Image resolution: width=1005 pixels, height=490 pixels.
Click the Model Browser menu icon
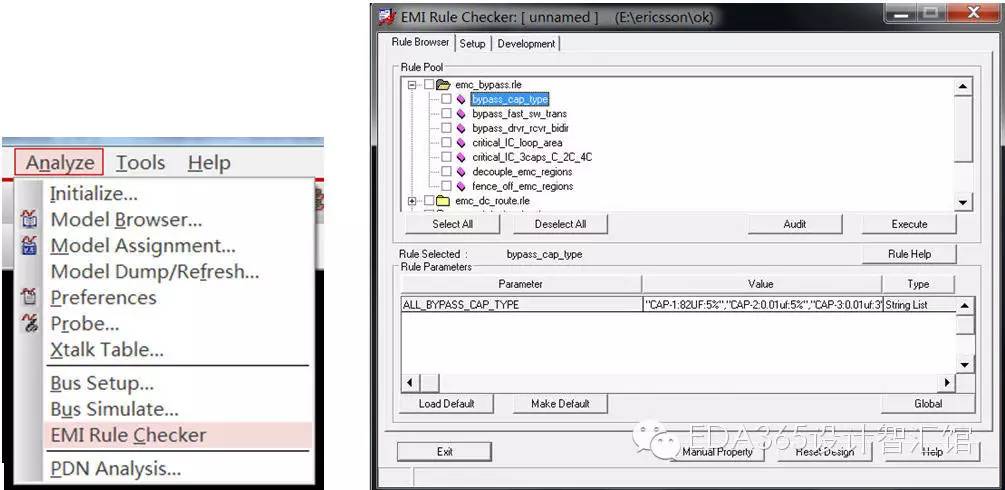click(29, 220)
